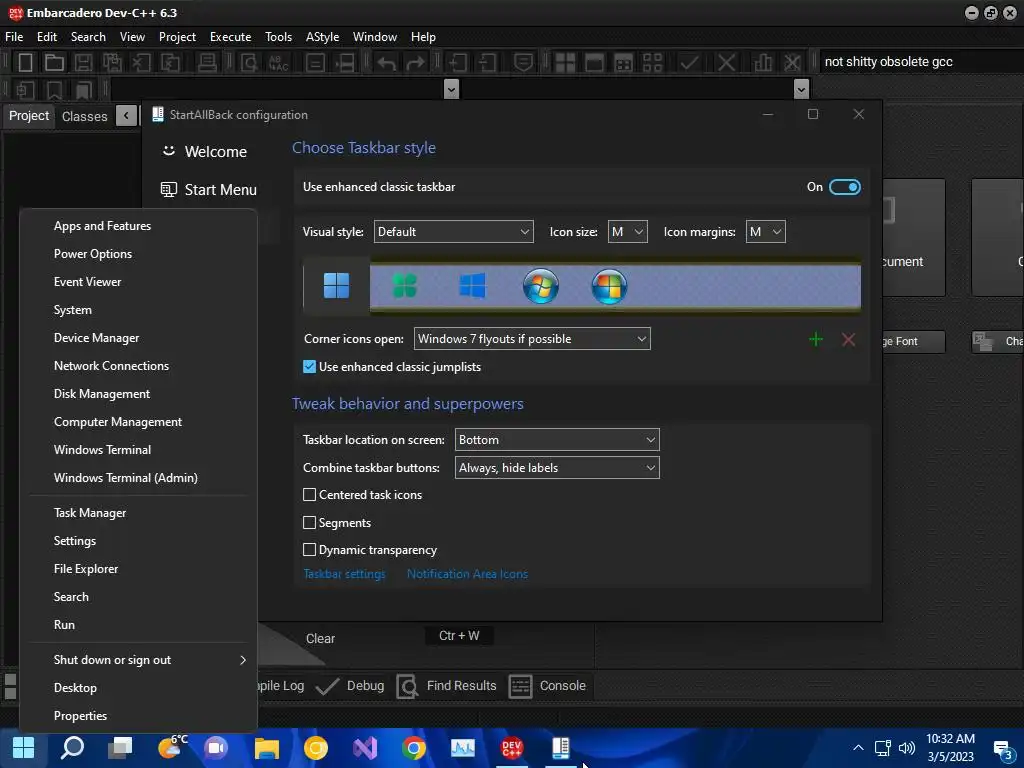
Task: Click the Undo arrow in Dev-C++ toolbar
Action: [x=386, y=62]
